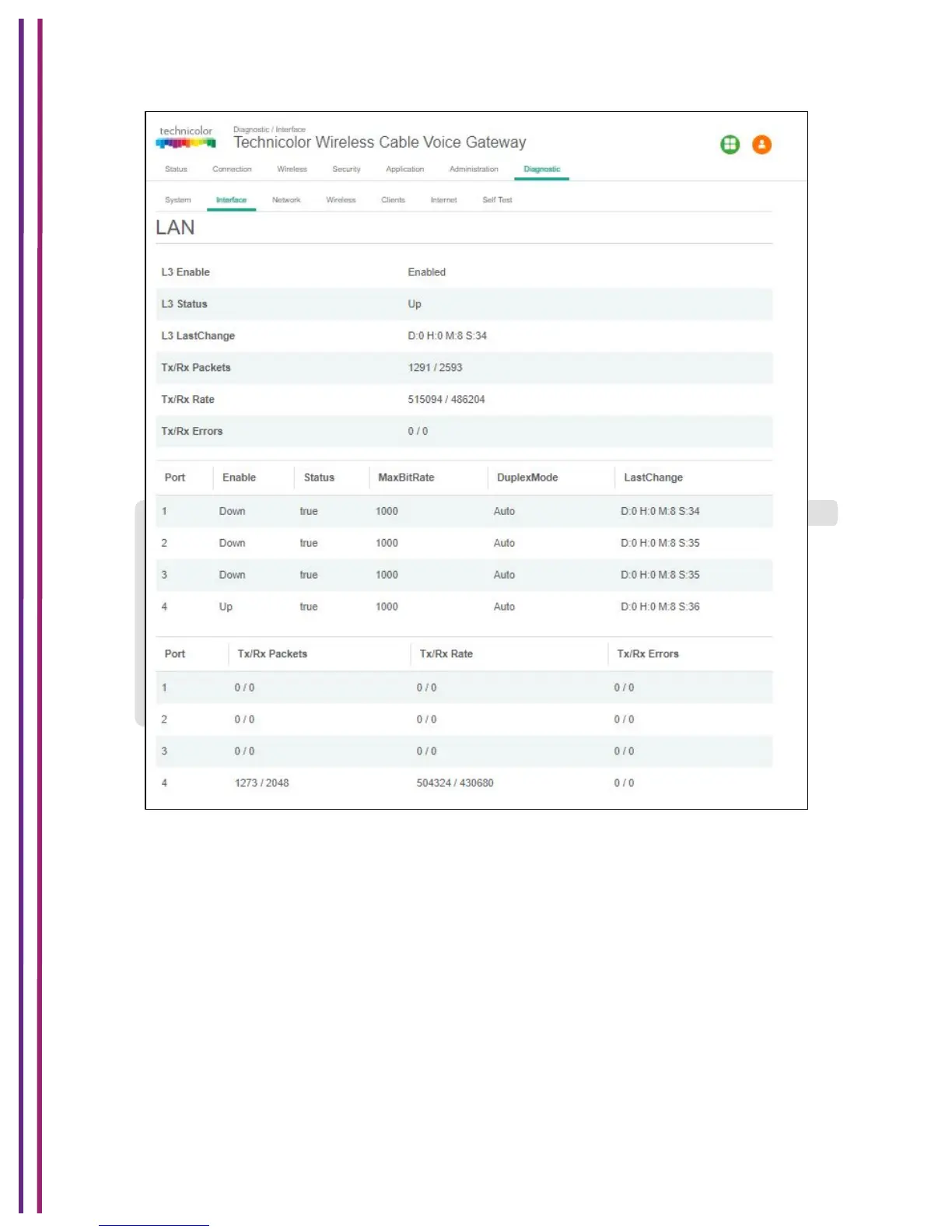The width and height of the screenshot is (952, 1232).
Task: Open the Security tab
Action: point(346,169)
